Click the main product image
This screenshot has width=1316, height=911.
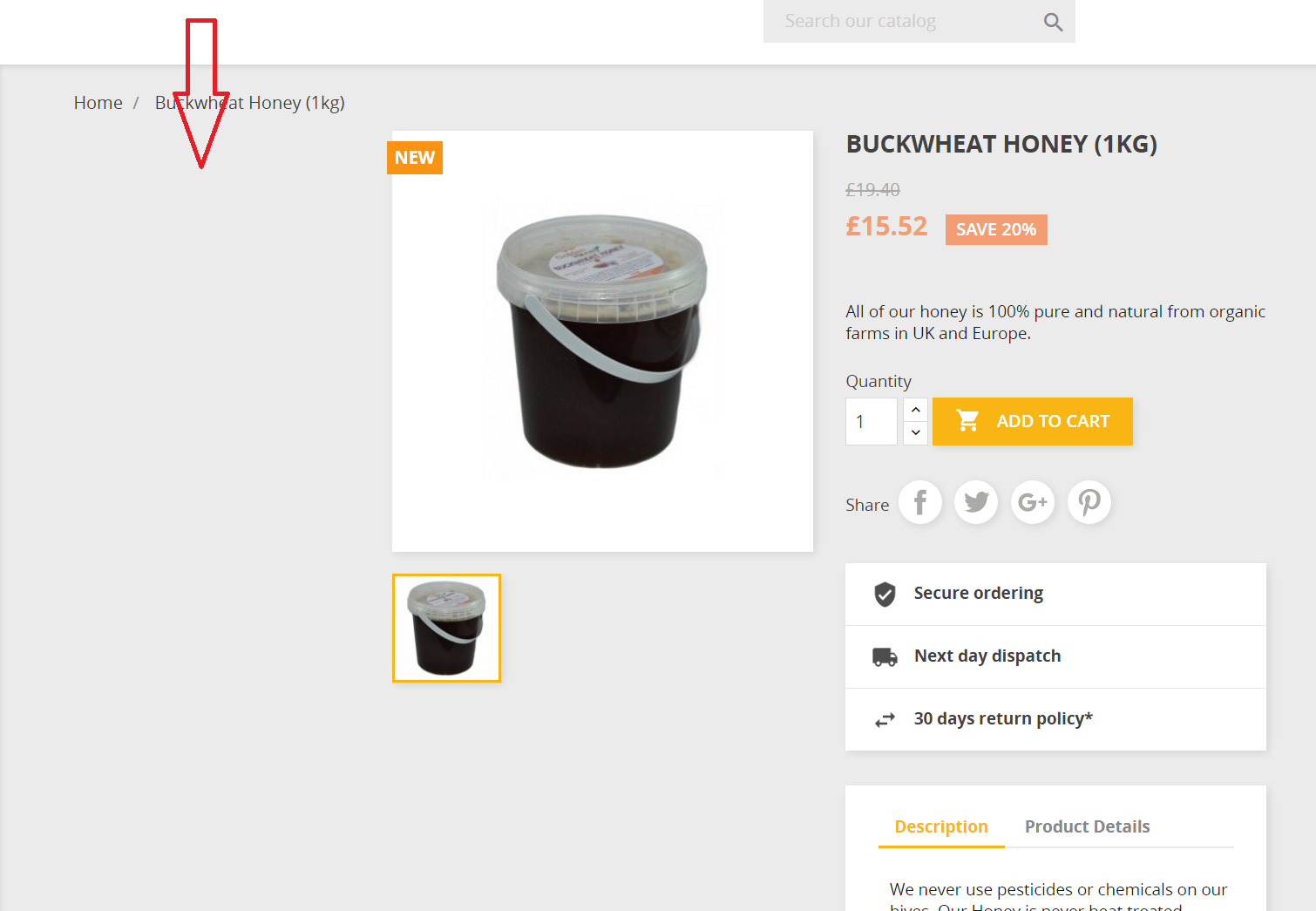(602, 341)
